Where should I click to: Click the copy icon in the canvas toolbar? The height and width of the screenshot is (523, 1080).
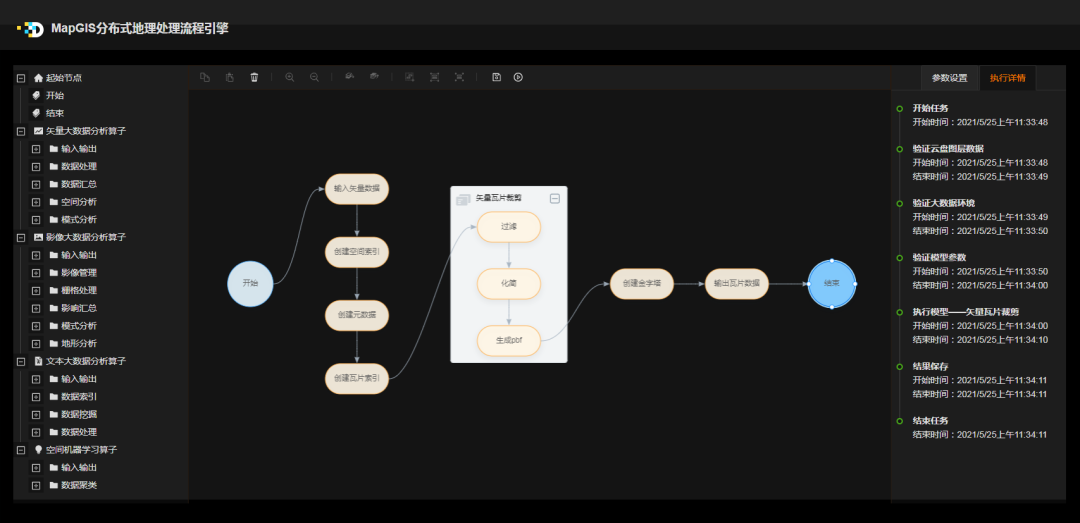coord(205,77)
